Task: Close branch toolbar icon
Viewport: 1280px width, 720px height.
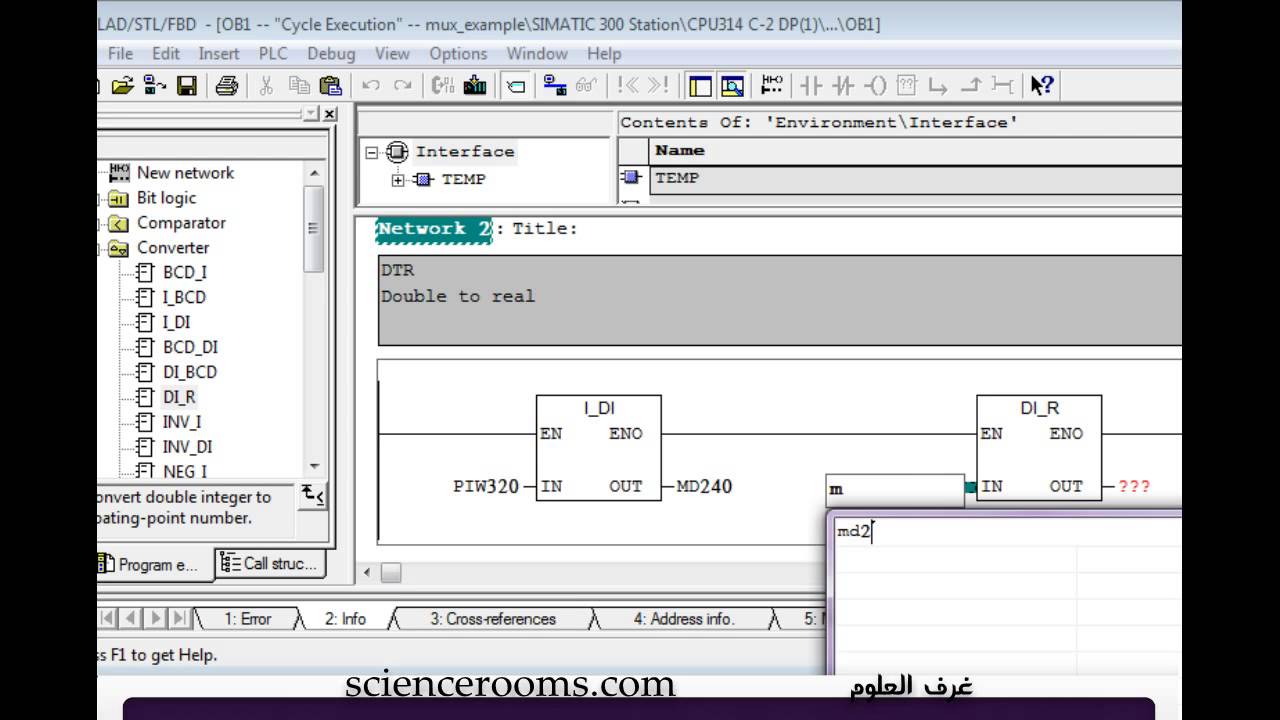Action: (970, 86)
